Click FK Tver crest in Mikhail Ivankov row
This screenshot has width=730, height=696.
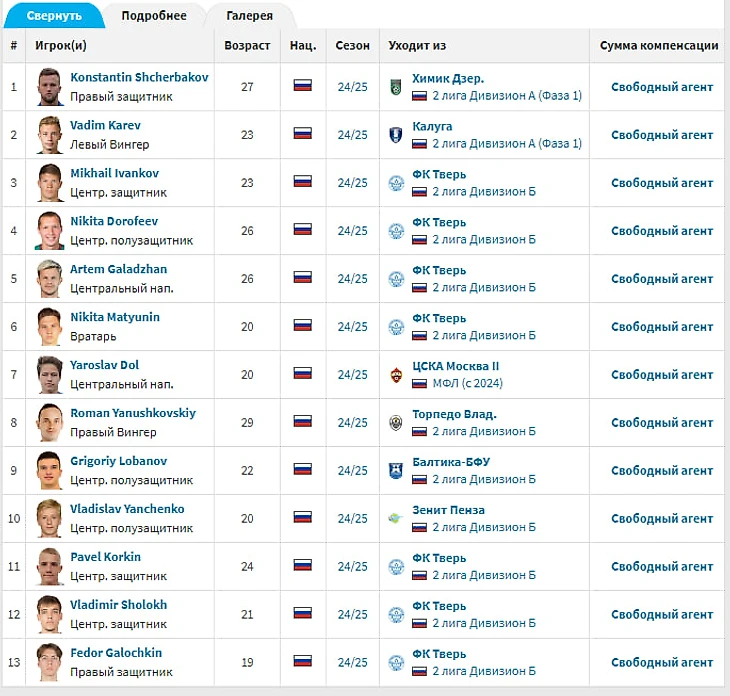396,183
